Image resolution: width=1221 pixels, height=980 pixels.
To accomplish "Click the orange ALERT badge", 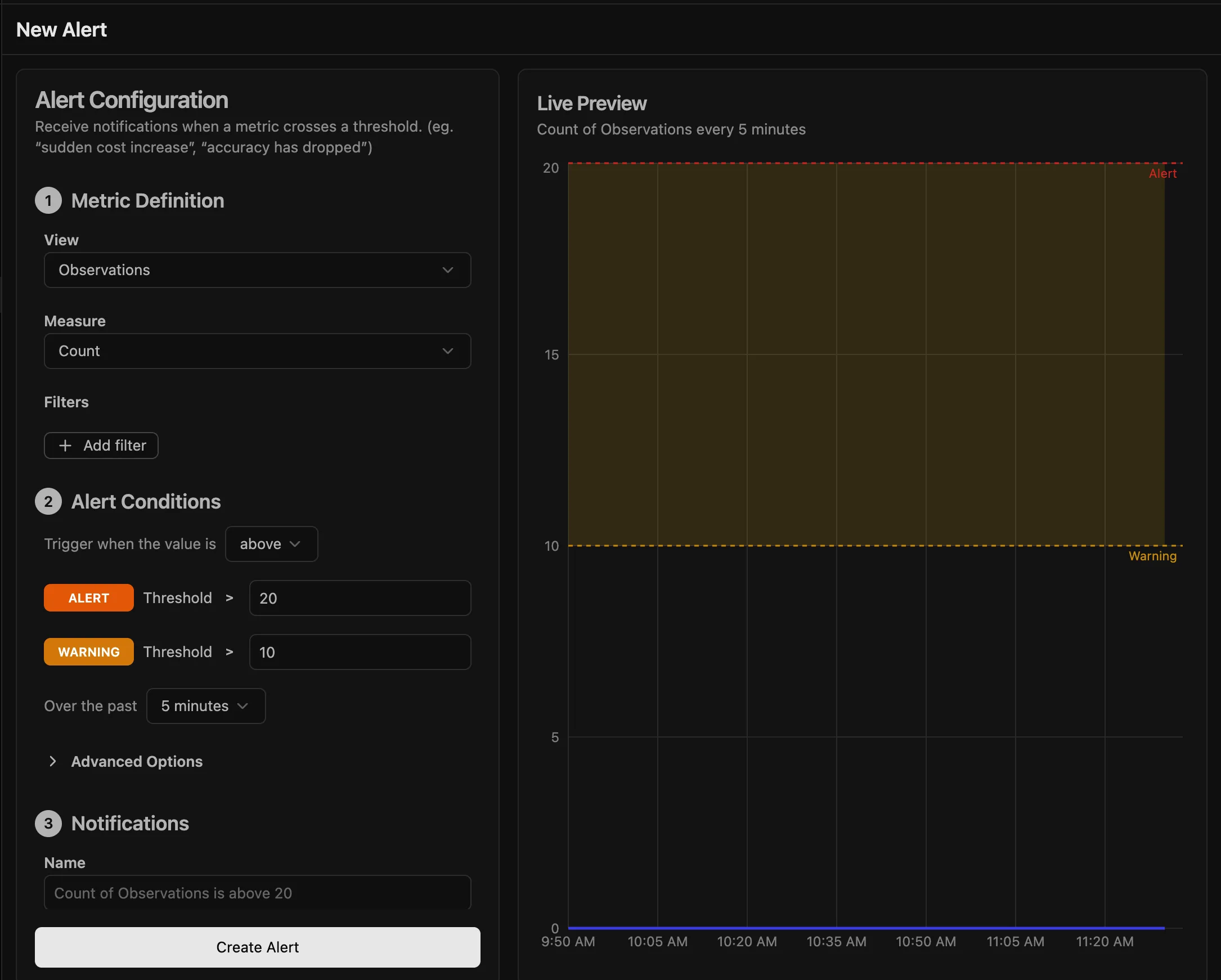I will pos(89,598).
